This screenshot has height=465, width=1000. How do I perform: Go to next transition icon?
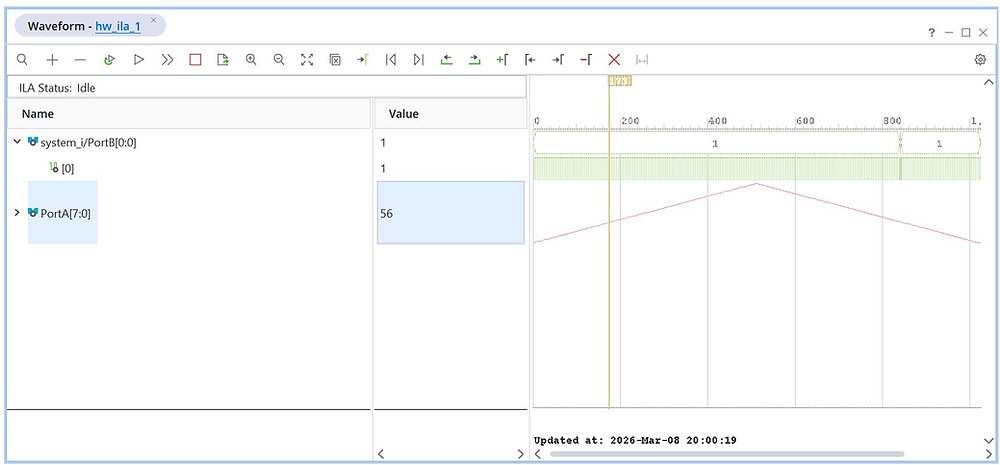[x=474, y=59]
